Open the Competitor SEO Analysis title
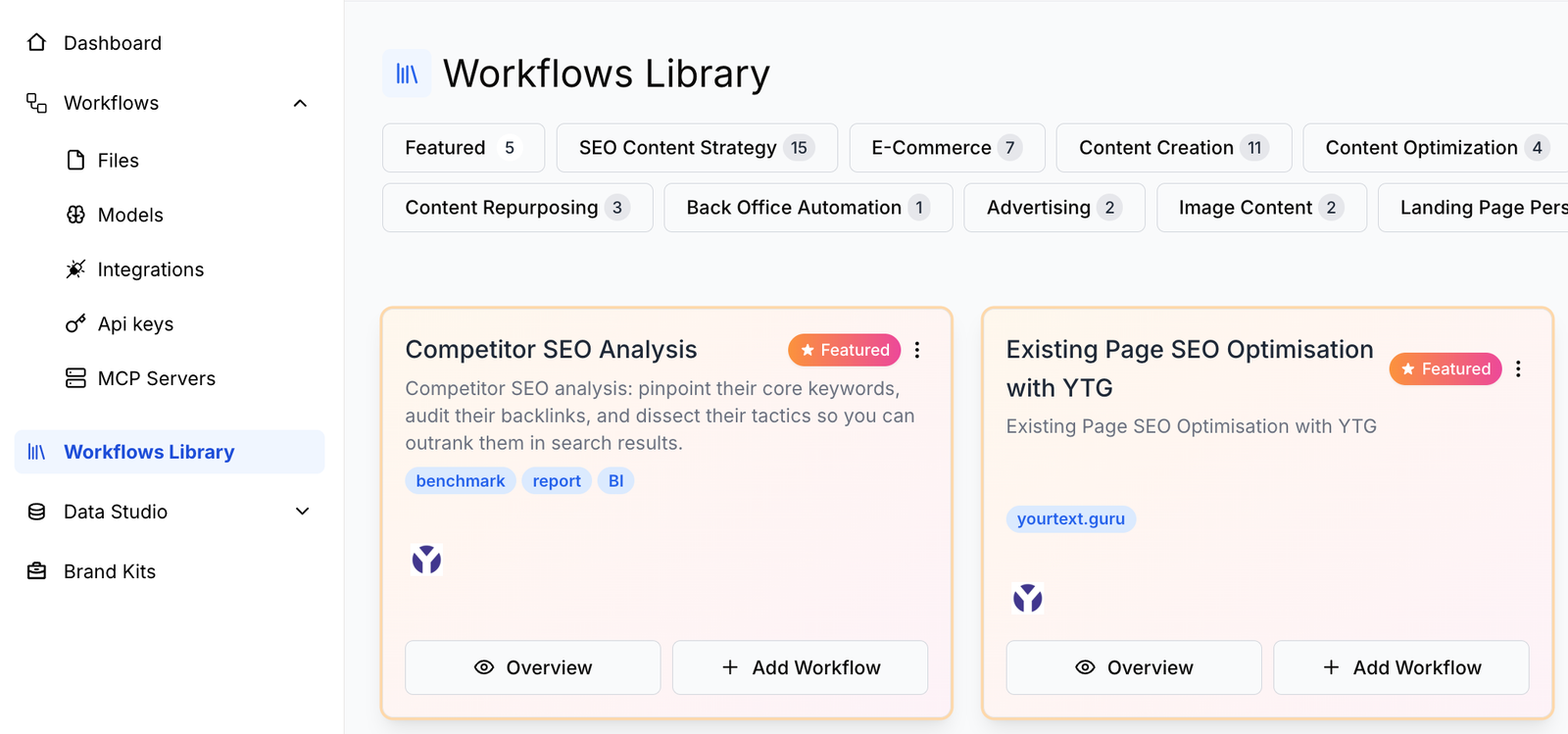The width and height of the screenshot is (1568, 734). (x=551, y=350)
